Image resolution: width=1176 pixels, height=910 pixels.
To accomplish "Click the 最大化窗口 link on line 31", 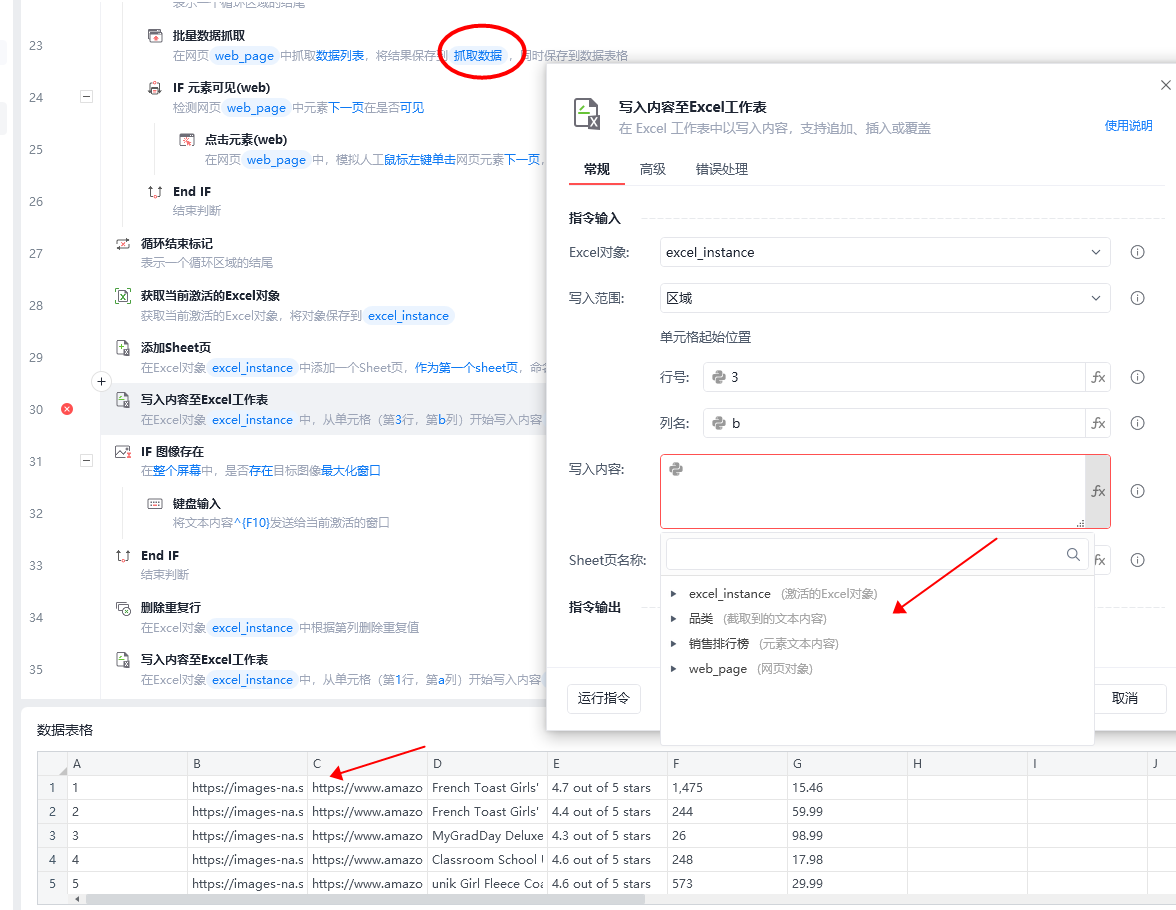I will click(351, 471).
